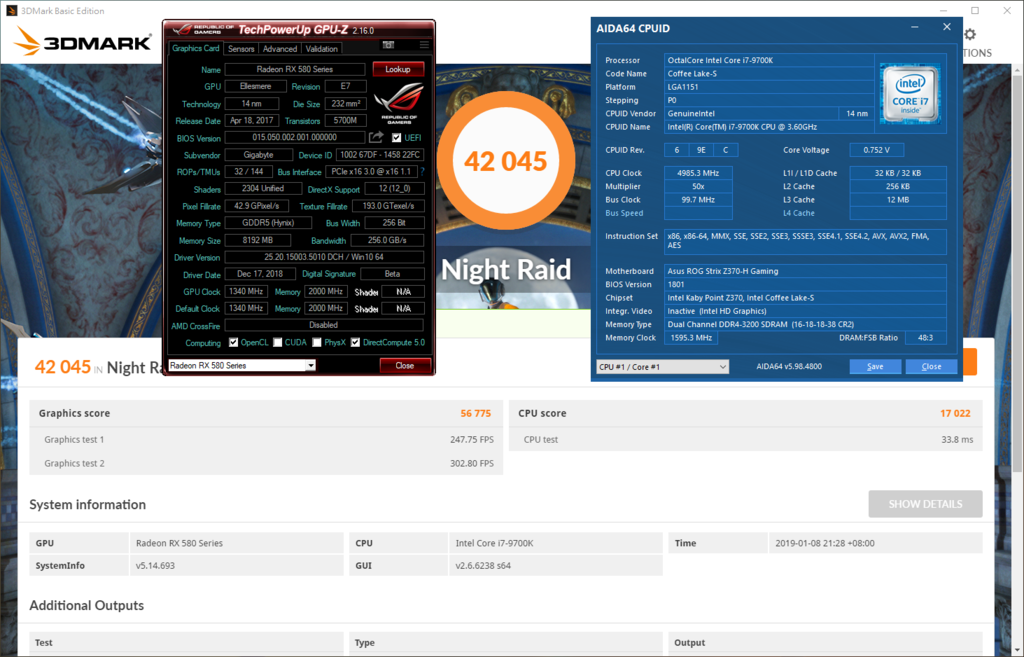Click the CPU score value 17 022
This screenshot has width=1024, height=657.
point(955,413)
